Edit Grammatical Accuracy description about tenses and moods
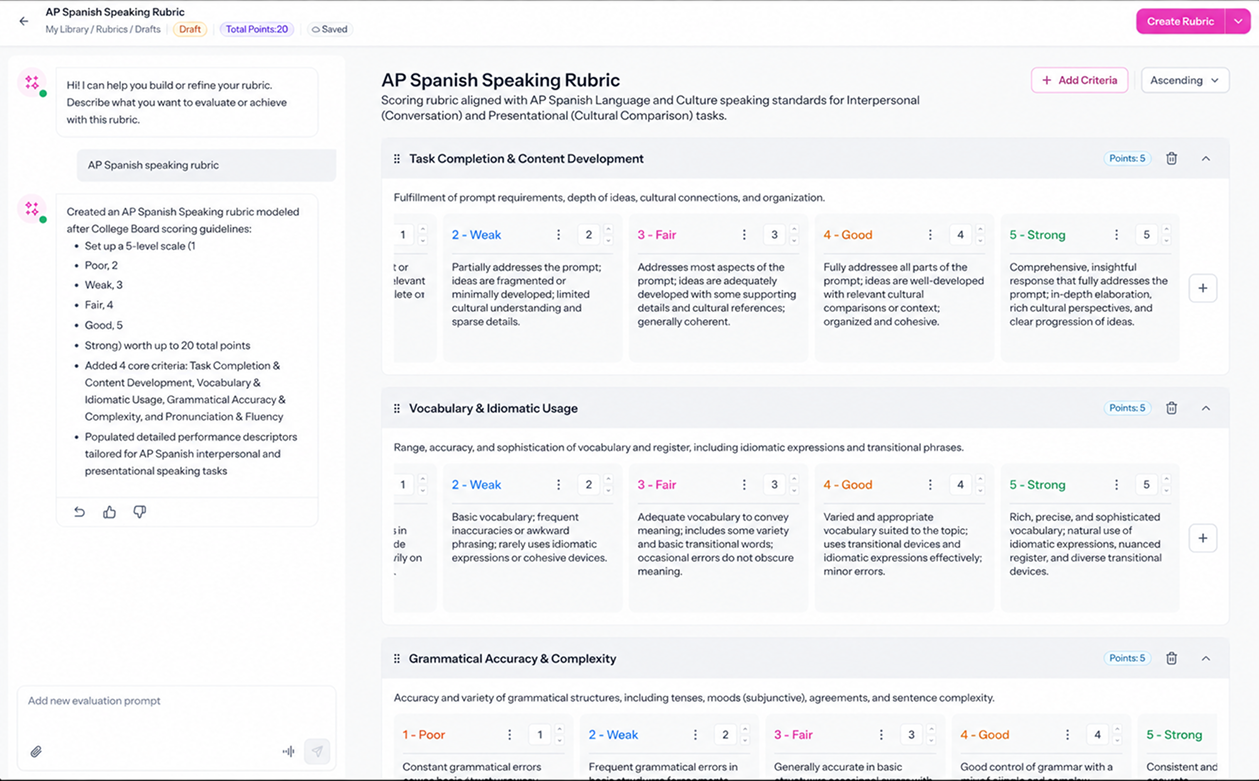The width and height of the screenshot is (1259, 781). [x=694, y=698]
